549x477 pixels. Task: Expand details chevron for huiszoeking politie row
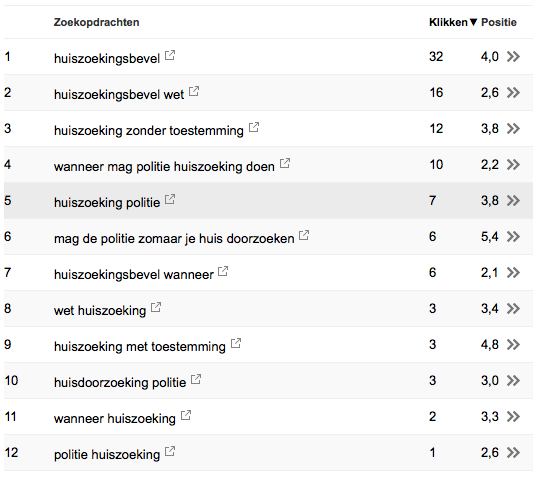(513, 200)
